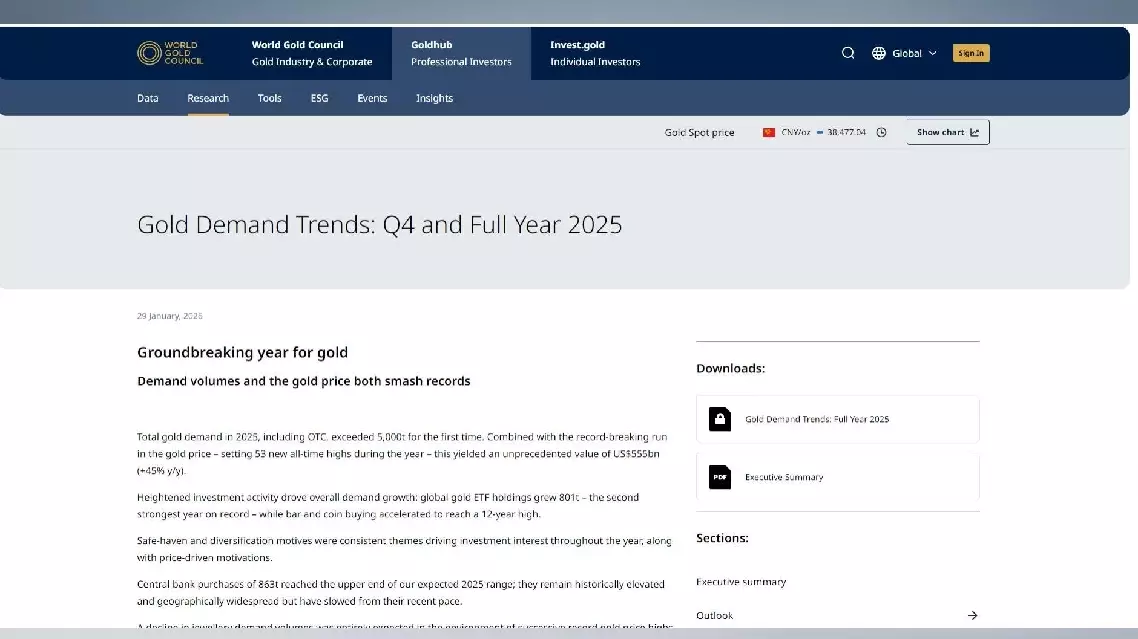Click the PDF icon for Executive Summary
This screenshot has width=1138, height=639.
[720, 477]
